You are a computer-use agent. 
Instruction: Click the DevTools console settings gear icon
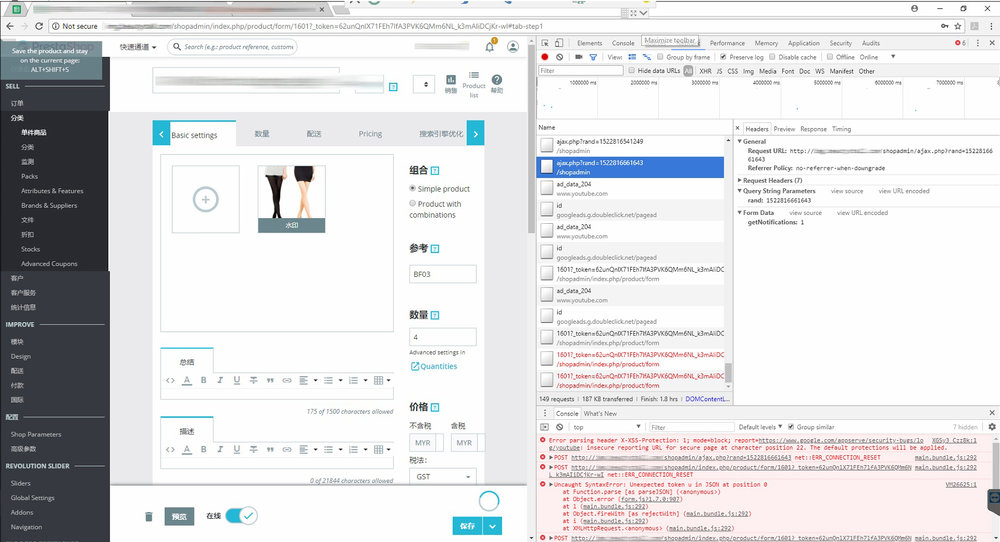point(992,427)
